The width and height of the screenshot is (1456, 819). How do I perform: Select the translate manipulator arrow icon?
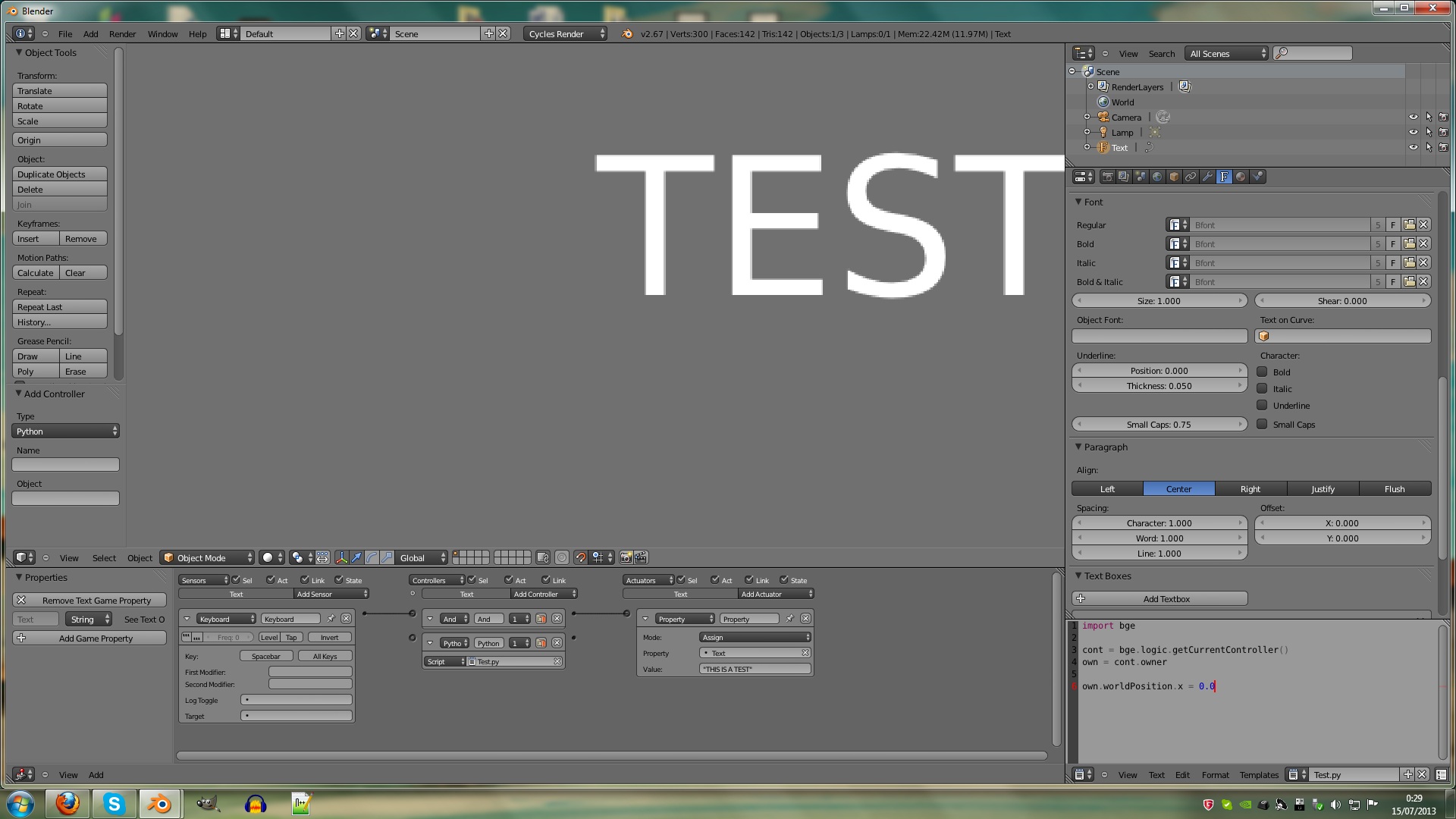click(356, 557)
